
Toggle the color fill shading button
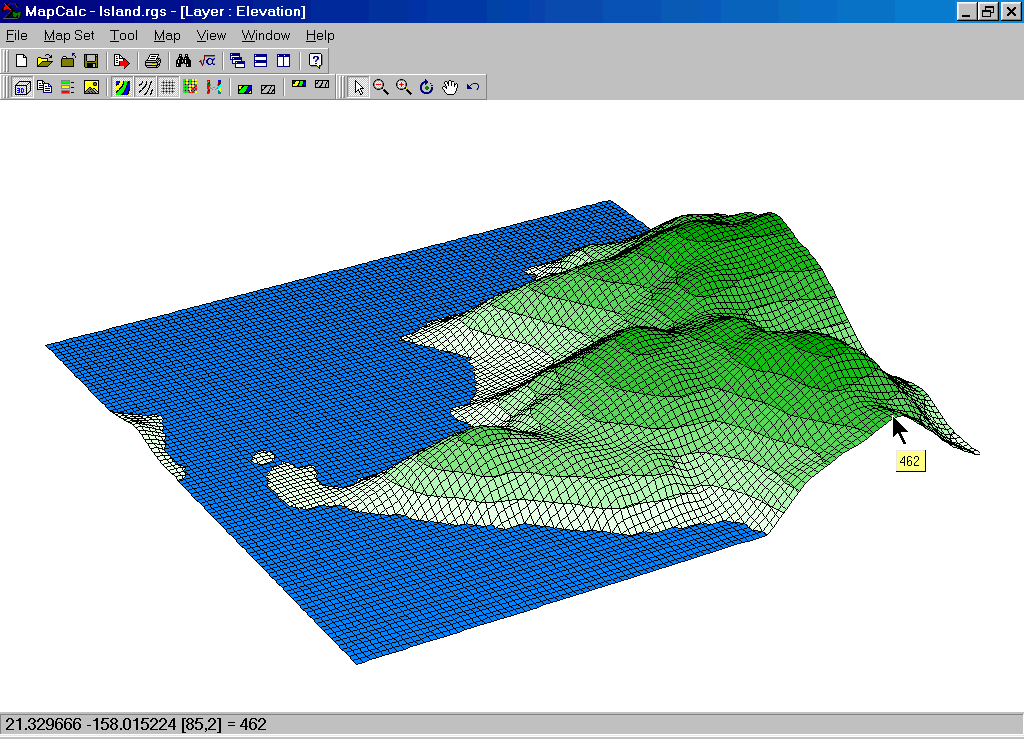tap(121, 87)
